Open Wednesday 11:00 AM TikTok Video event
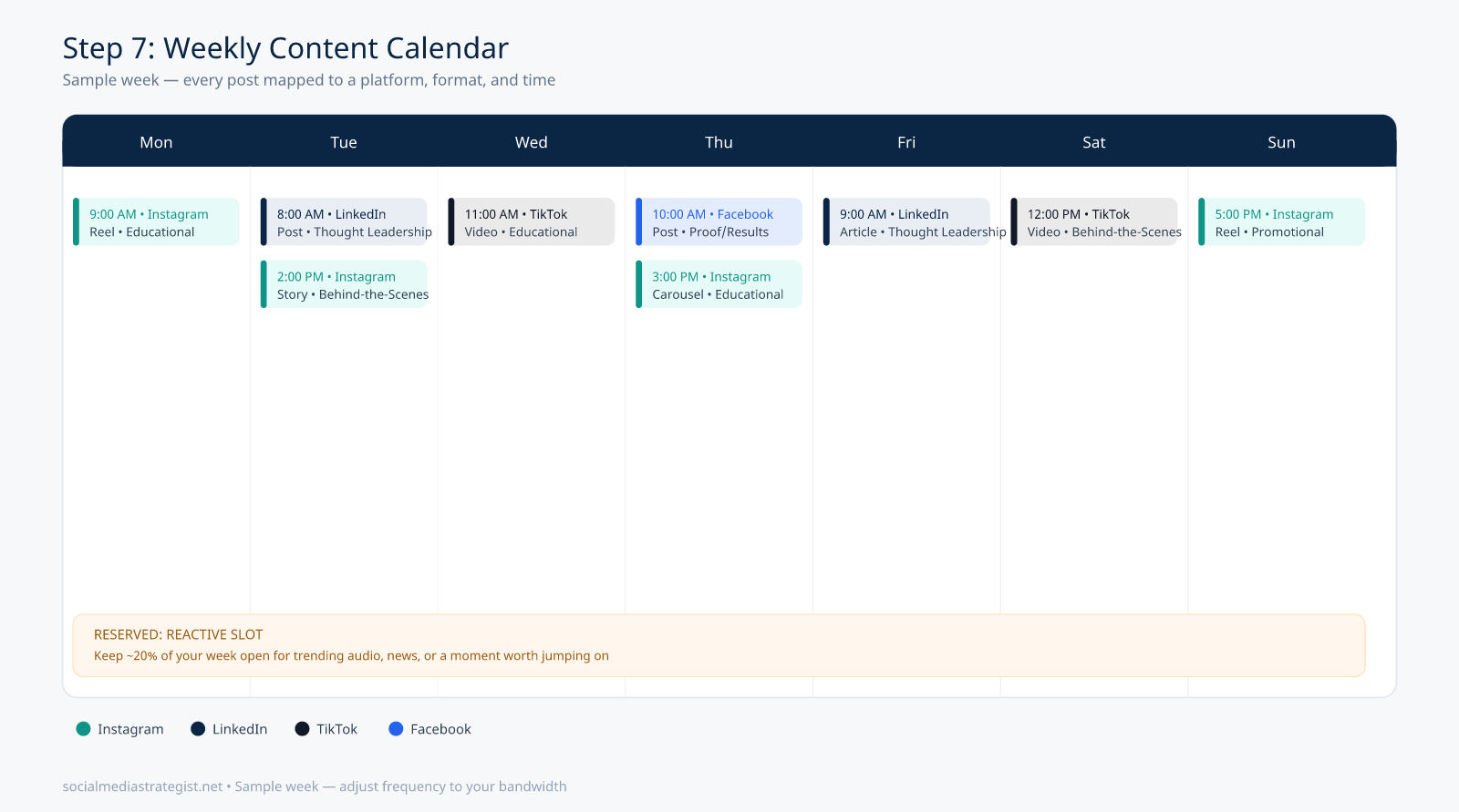This screenshot has width=1459, height=812. [532, 221]
